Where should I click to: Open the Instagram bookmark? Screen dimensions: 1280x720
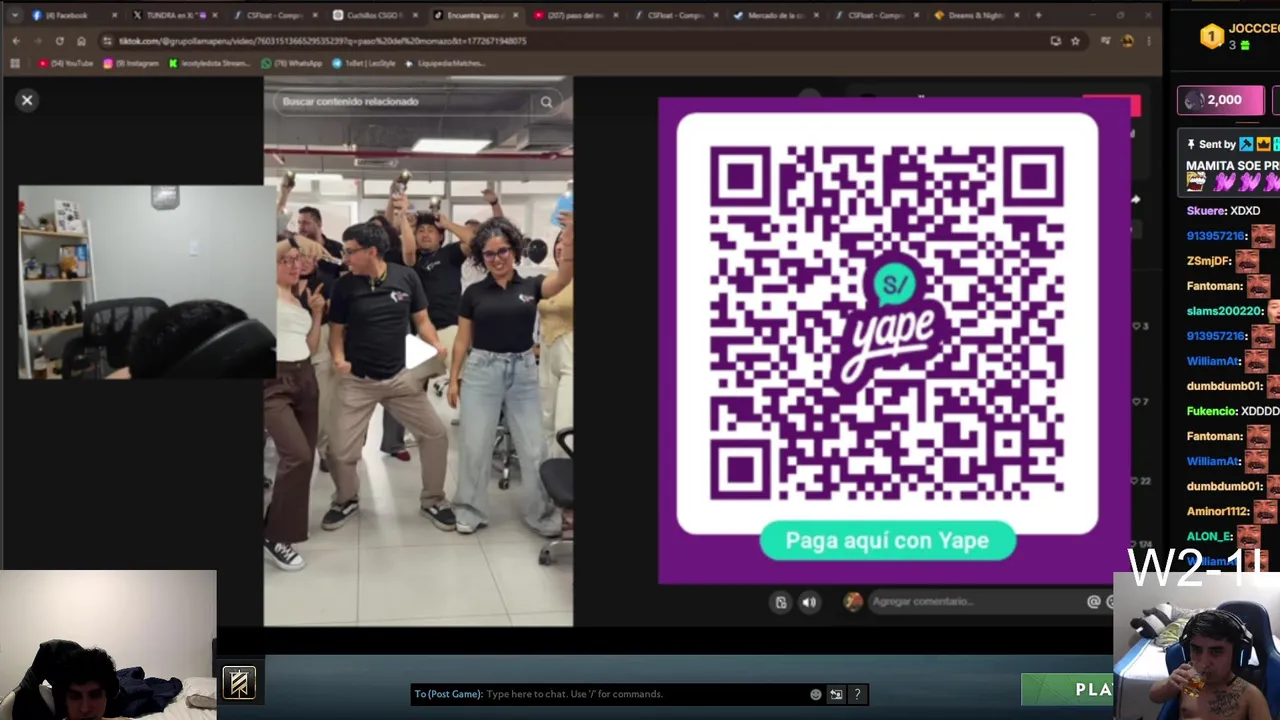(131, 63)
